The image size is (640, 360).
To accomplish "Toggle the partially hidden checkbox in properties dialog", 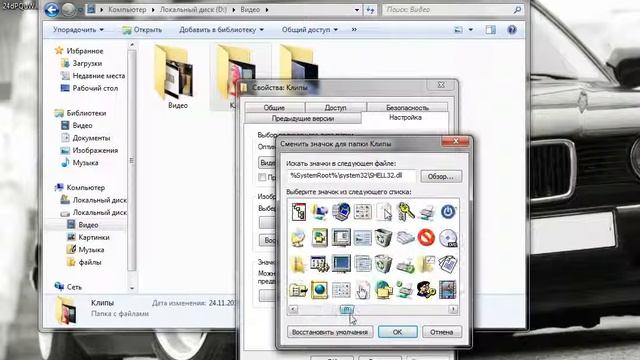I will click(x=262, y=177).
